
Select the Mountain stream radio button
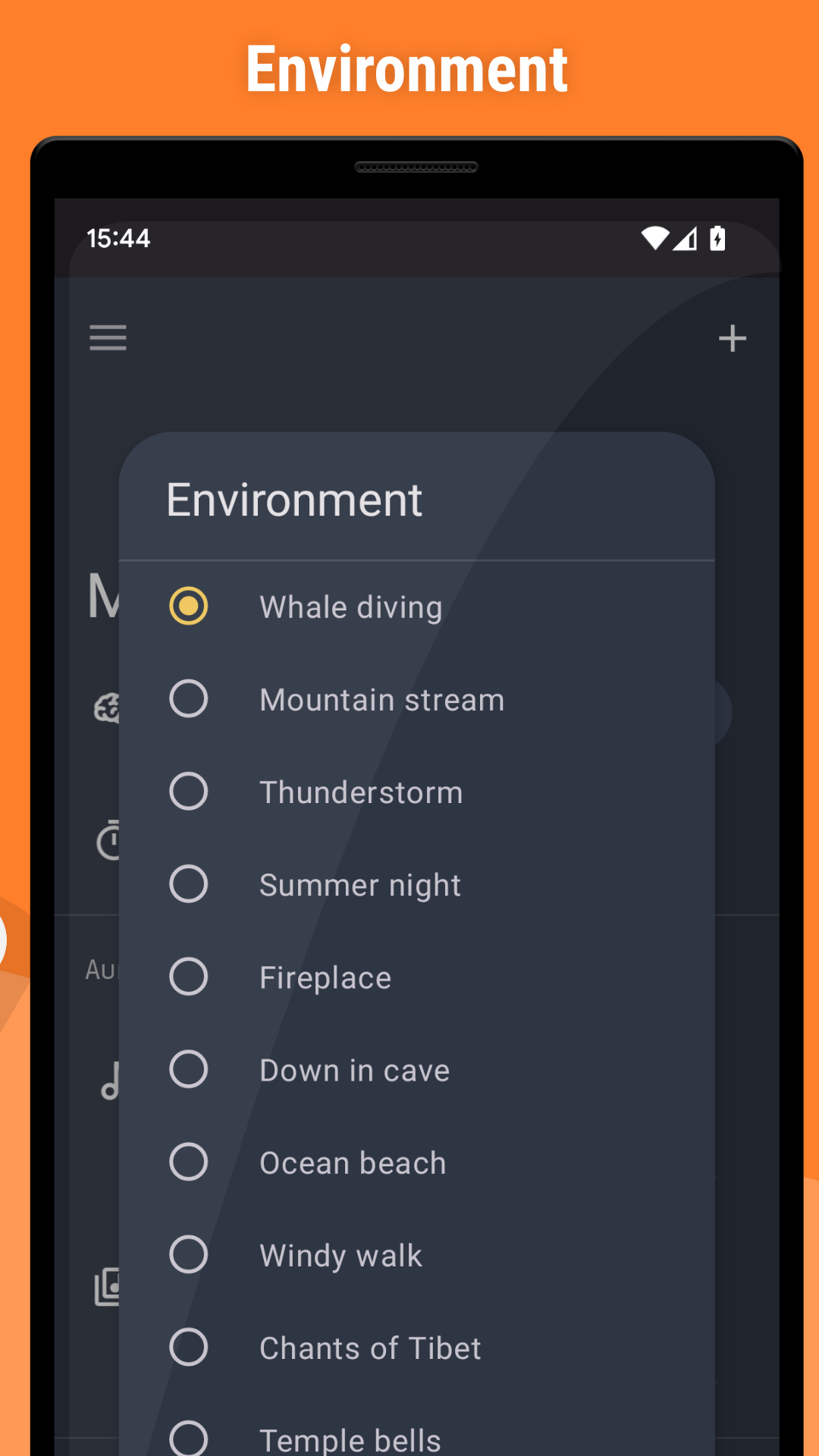pos(188,698)
